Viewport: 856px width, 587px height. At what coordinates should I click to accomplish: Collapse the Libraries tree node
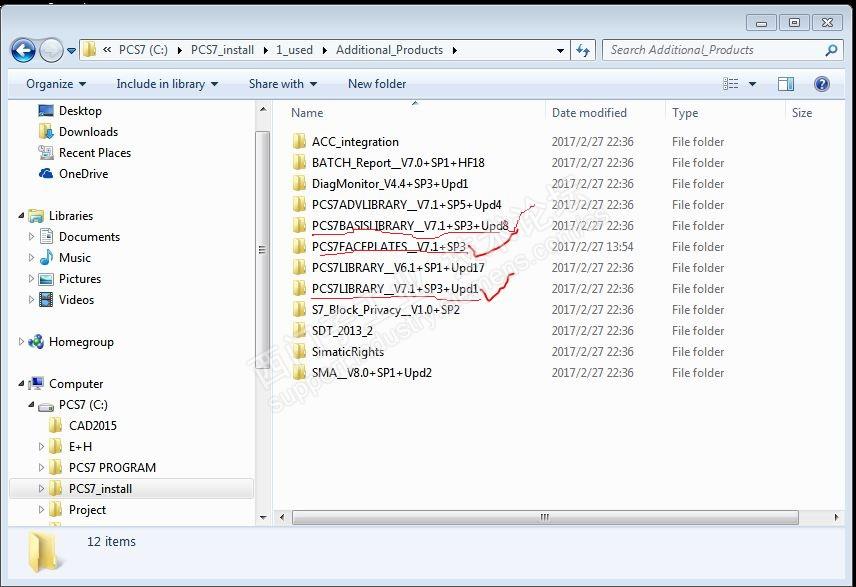click(21, 216)
